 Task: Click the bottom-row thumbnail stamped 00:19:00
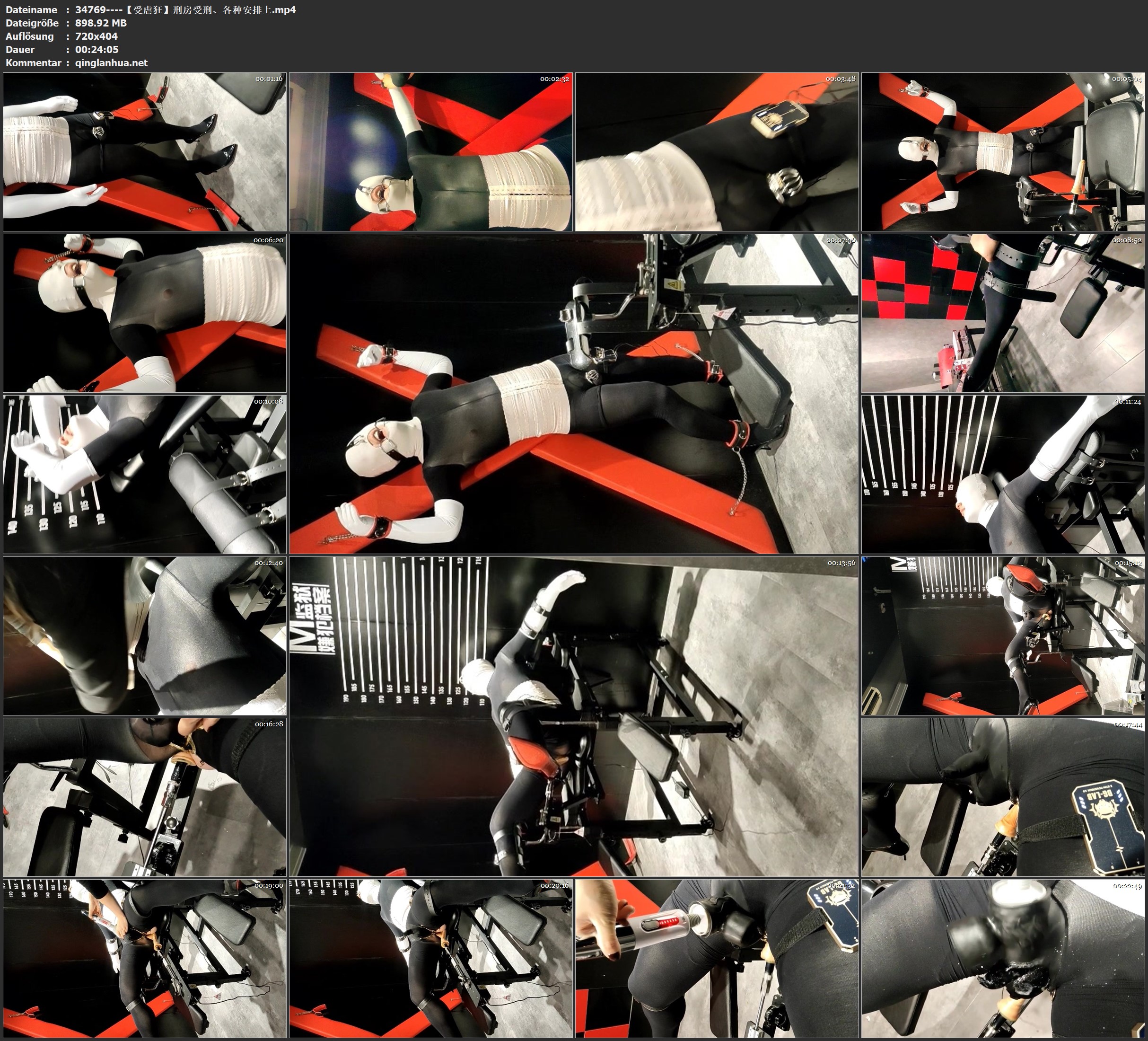coord(145,958)
